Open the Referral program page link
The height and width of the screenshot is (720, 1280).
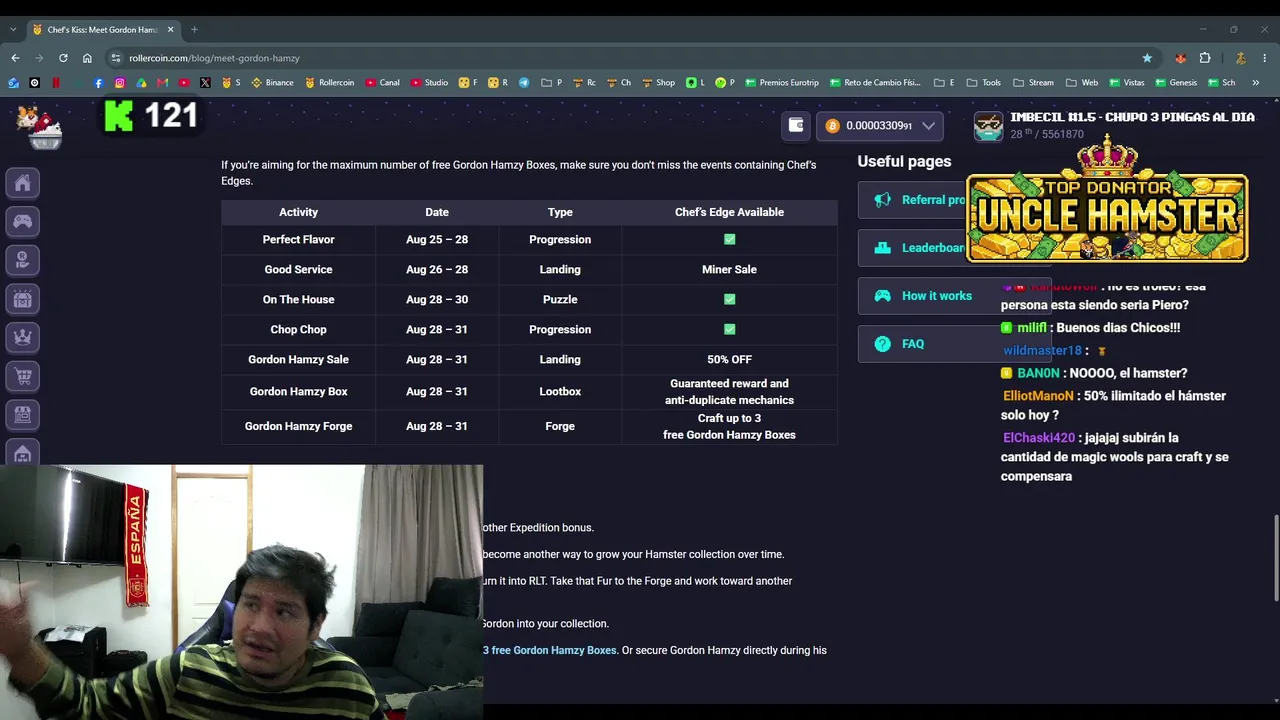click(912, 200)
